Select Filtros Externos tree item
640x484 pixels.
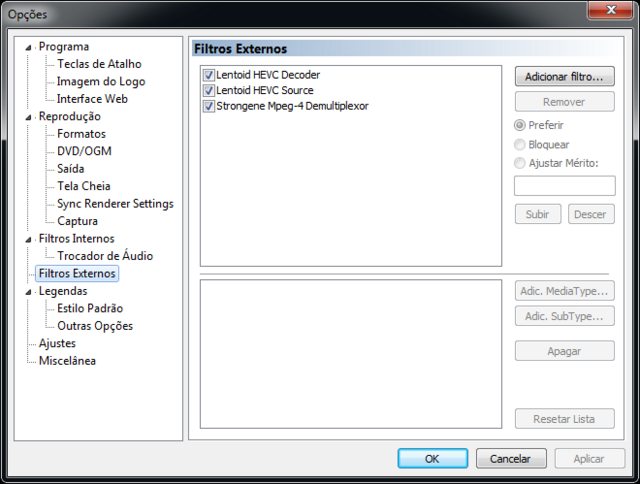click(77, 273)
